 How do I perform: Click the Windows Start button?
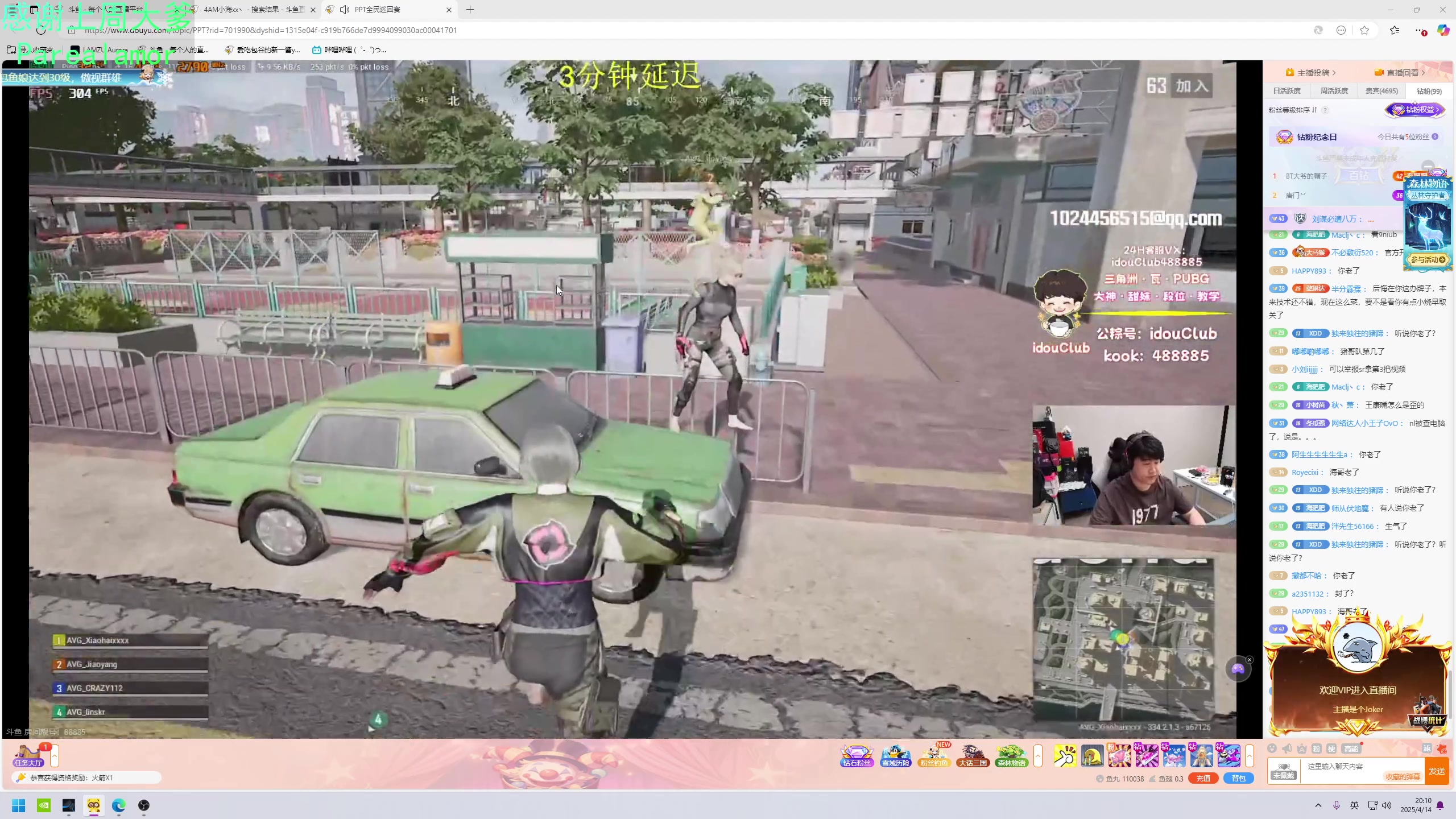tap(19, 805)
